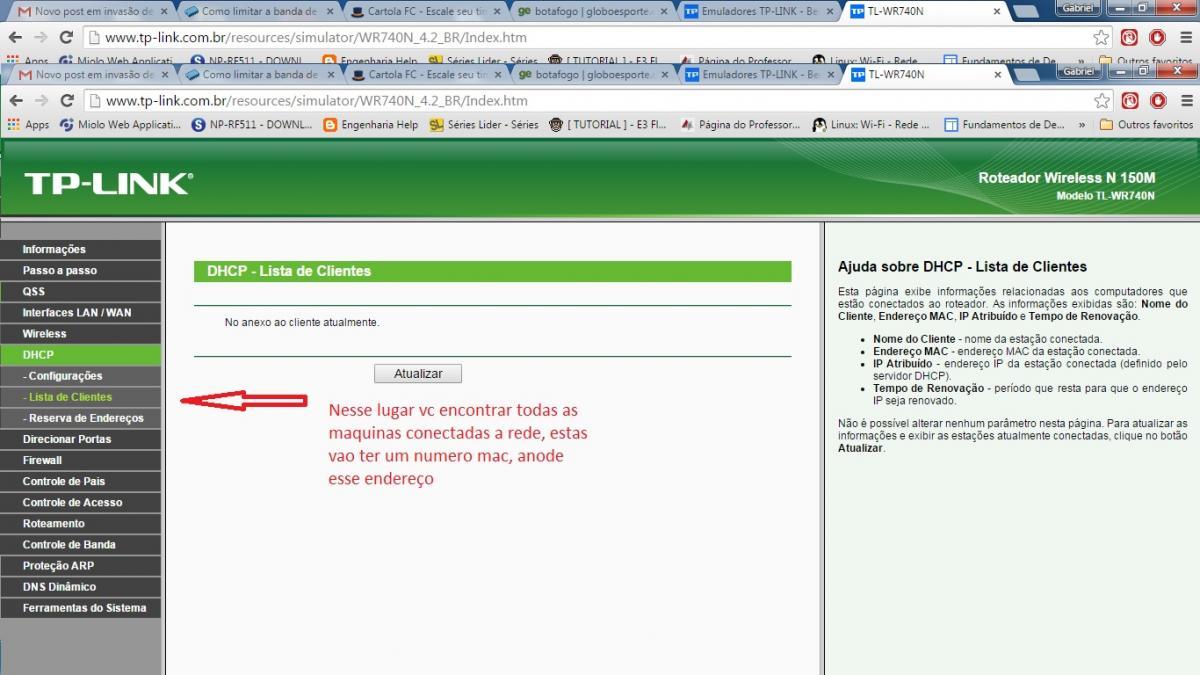1200x675 pixels.
Task: Open the Outros favoritos folder in the lower bookmarks bar
Action: tap(1146, 125)
